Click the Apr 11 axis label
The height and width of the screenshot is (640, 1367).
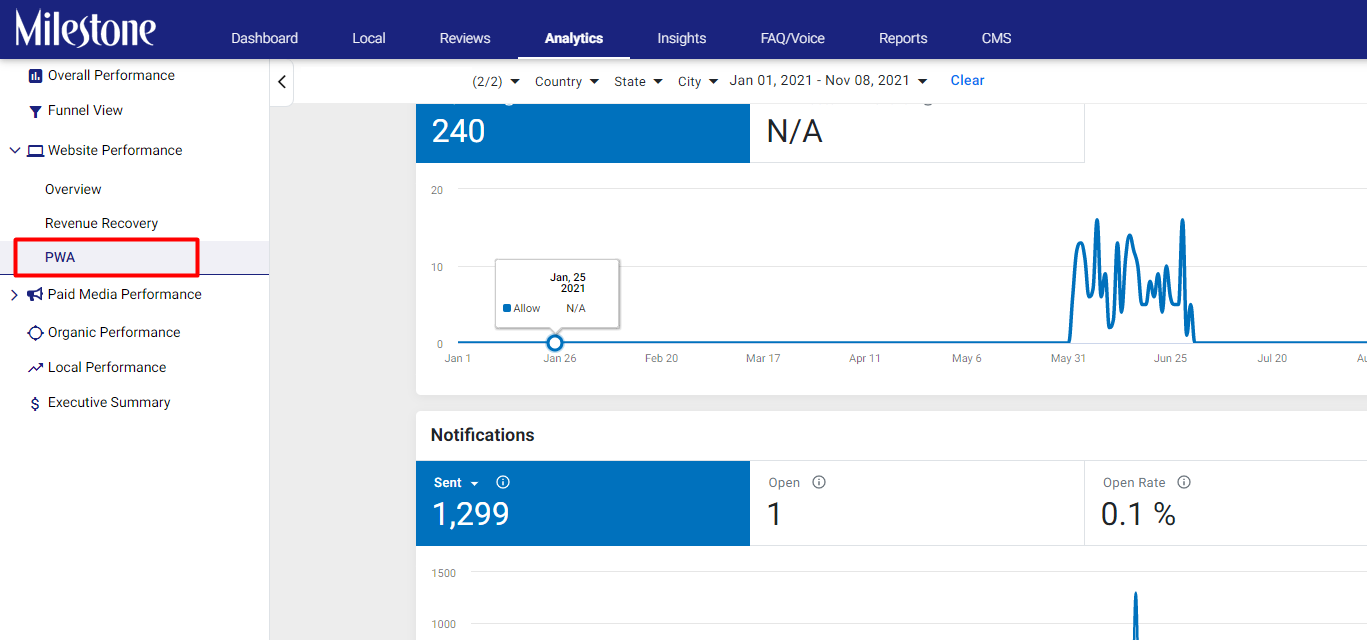tap(865, 358)
